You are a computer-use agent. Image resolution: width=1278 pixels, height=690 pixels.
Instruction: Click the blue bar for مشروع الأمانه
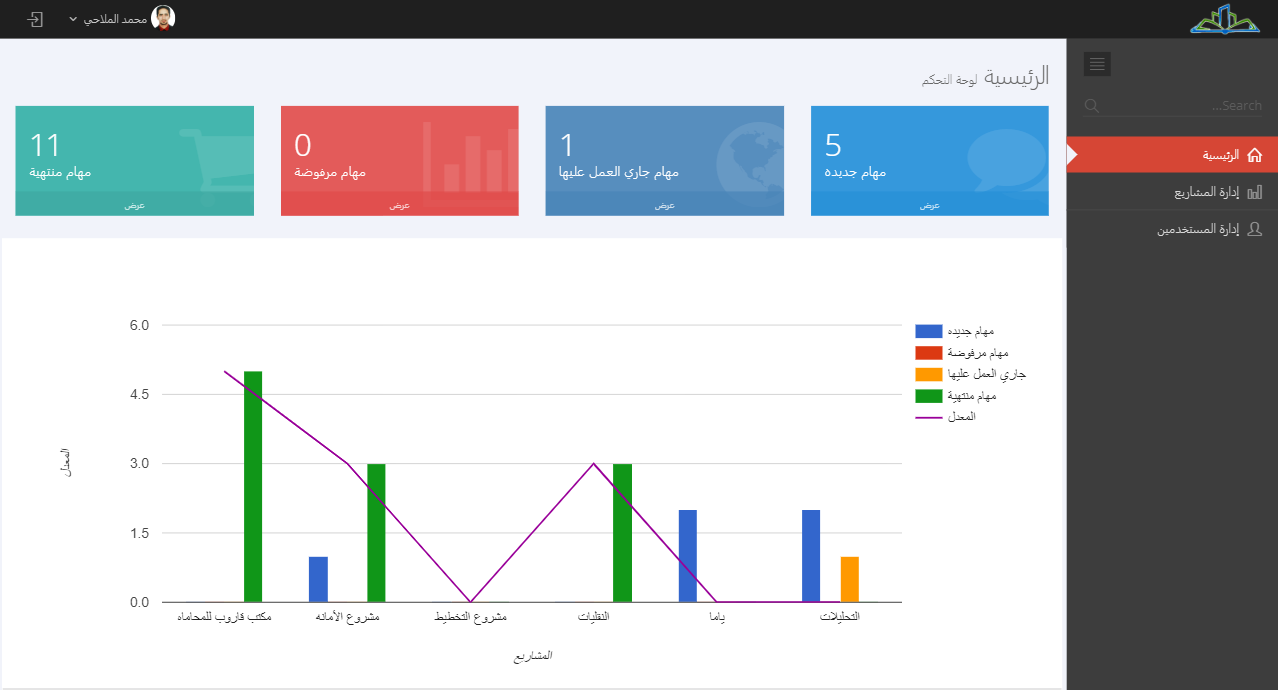[318, 580]
